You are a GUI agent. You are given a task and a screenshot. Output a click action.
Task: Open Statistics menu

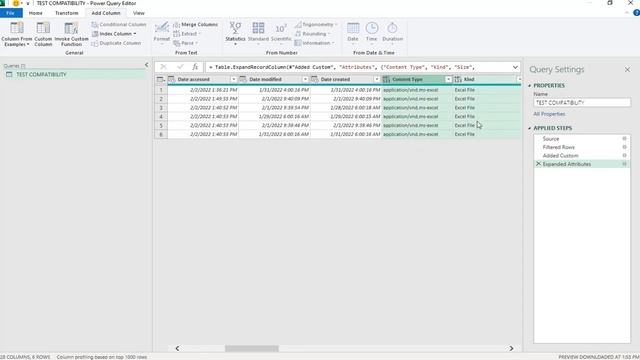click(x=235, y=33)
